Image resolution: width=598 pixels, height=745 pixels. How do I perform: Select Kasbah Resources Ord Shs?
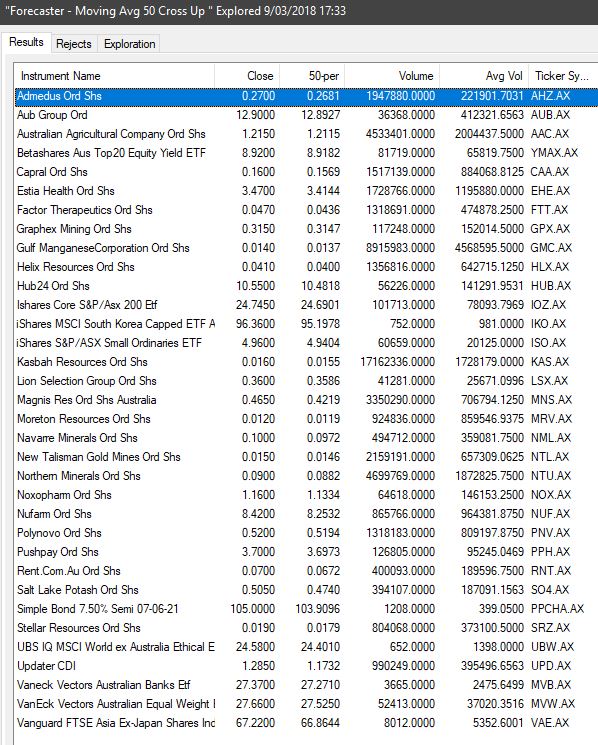click(306, 362)
